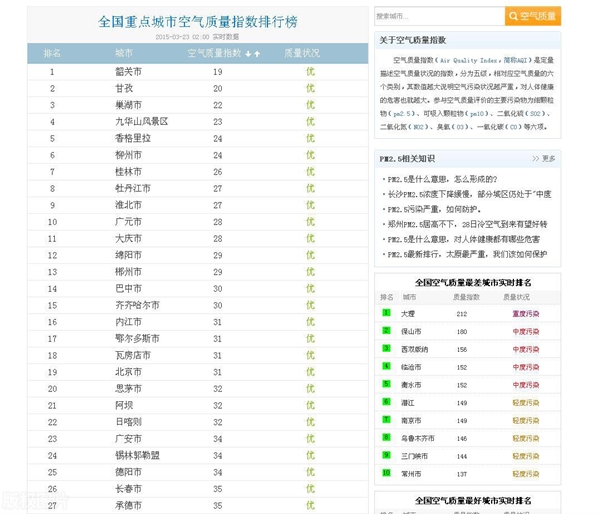The width and height of the screenshot is (600, 514).
Task: Open article 郑州PM2.5居高不下
Action: (462, 225)
